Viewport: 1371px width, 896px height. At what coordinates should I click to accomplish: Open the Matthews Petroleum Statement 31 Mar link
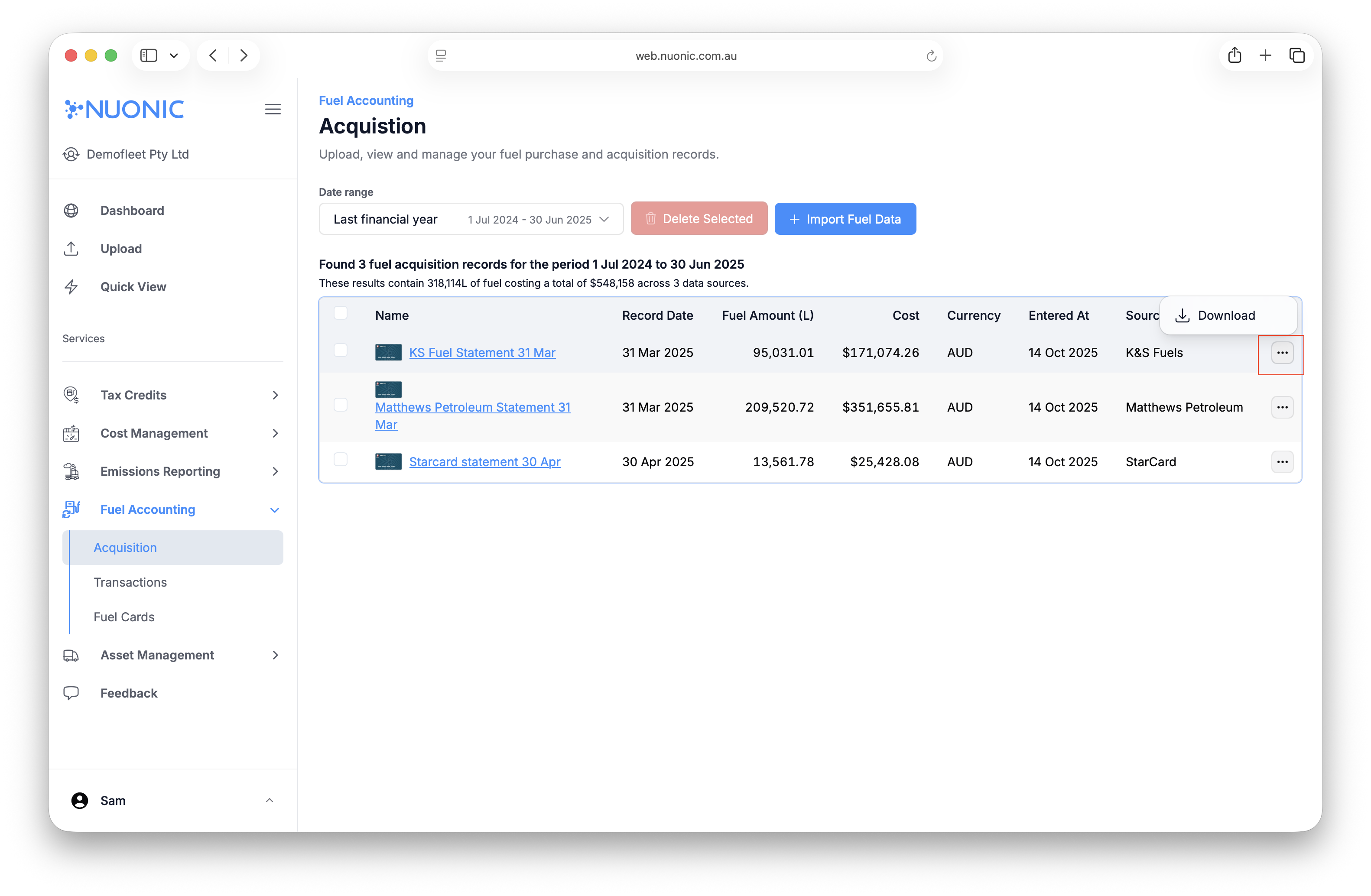coord(472,408)
